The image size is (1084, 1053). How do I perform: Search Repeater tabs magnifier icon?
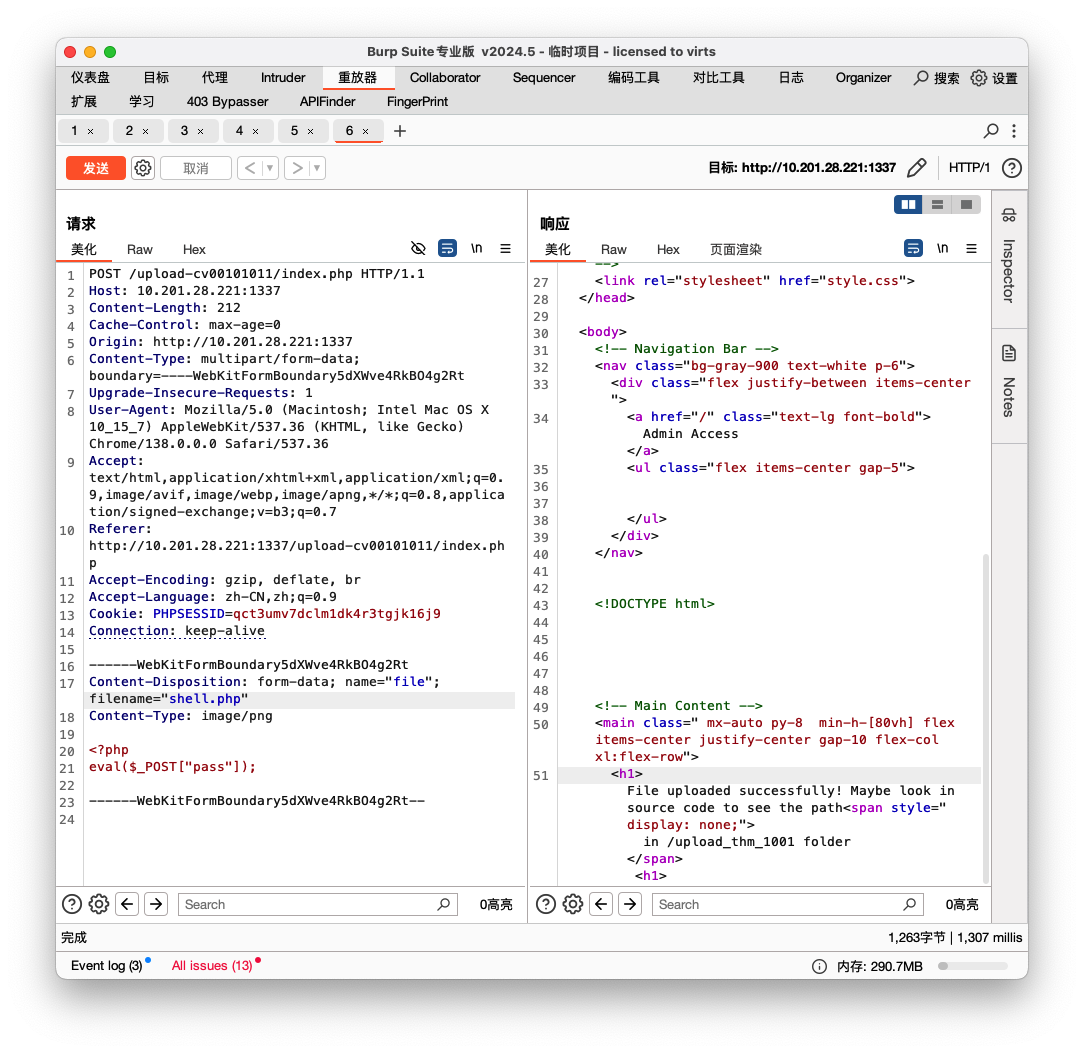[991, 131]
